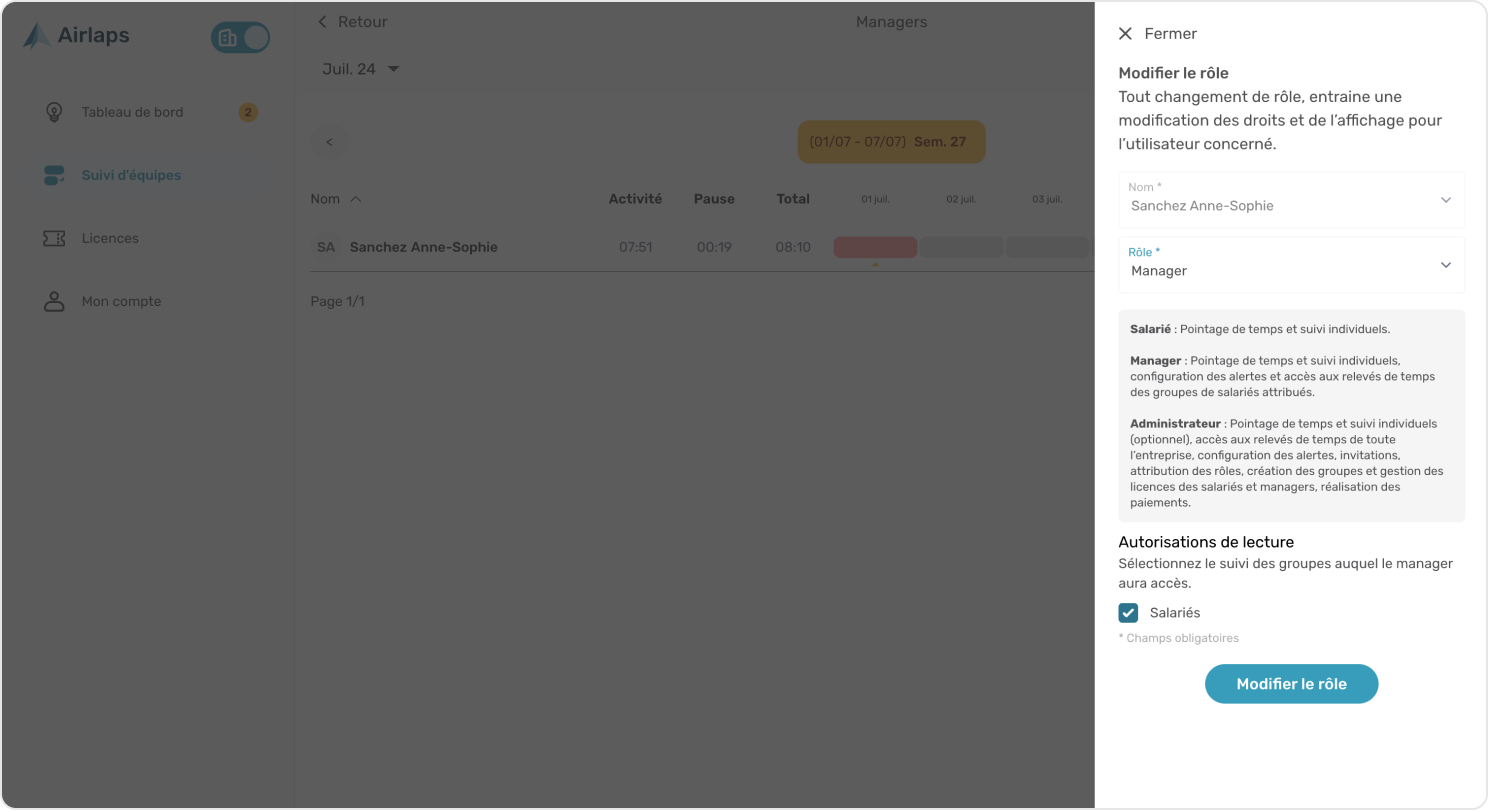The height and width of the screenshot is (810, 1488).
Task: Open the Rôle dropdown showing Manager
Action: coord(1291,264)
